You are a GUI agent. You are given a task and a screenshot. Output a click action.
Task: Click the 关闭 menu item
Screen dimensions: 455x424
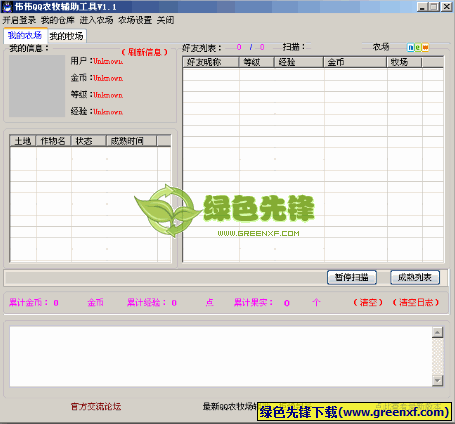(x=165, y=20)
